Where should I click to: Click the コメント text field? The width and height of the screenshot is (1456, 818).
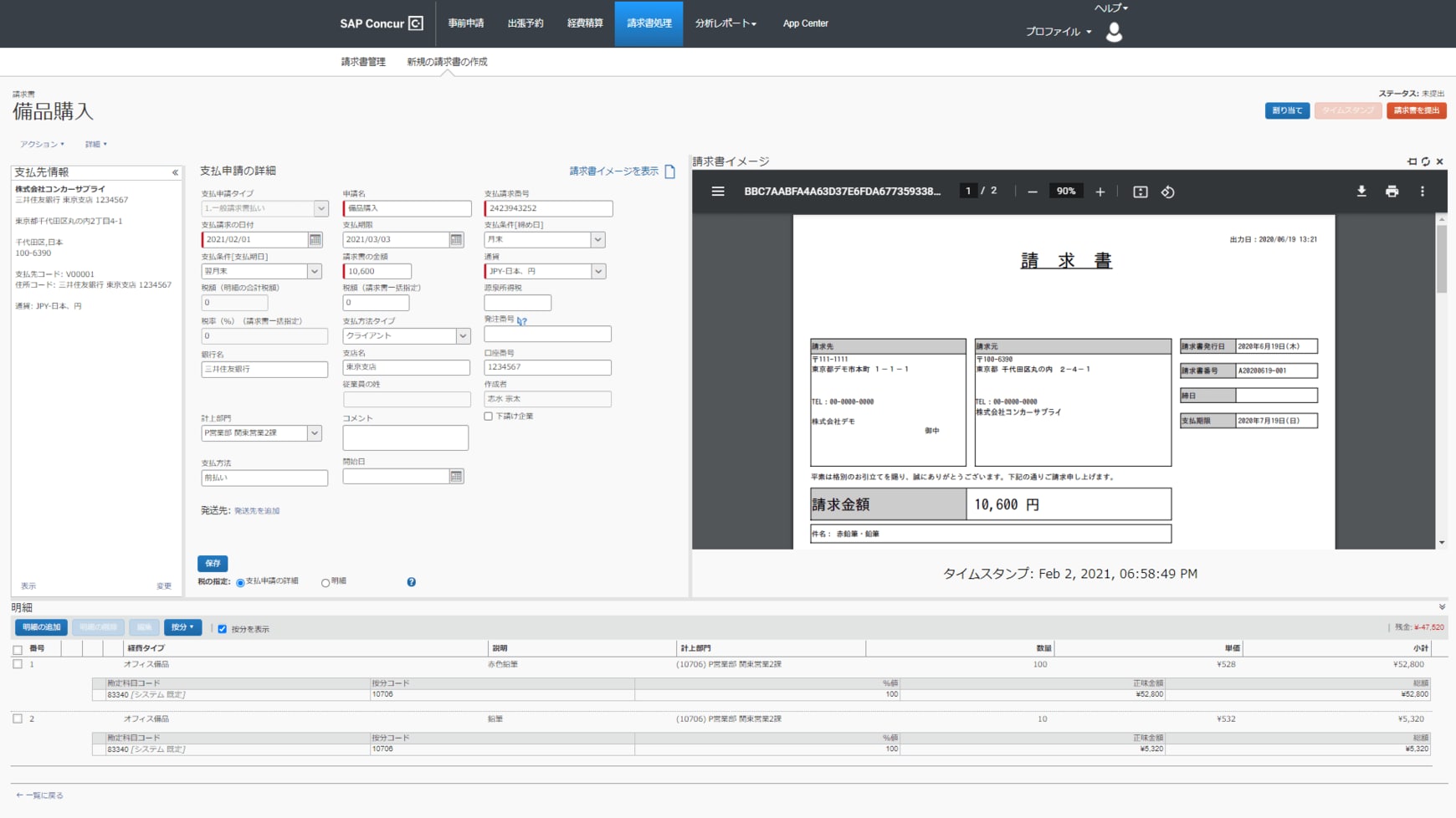click(x=405, y=437)
